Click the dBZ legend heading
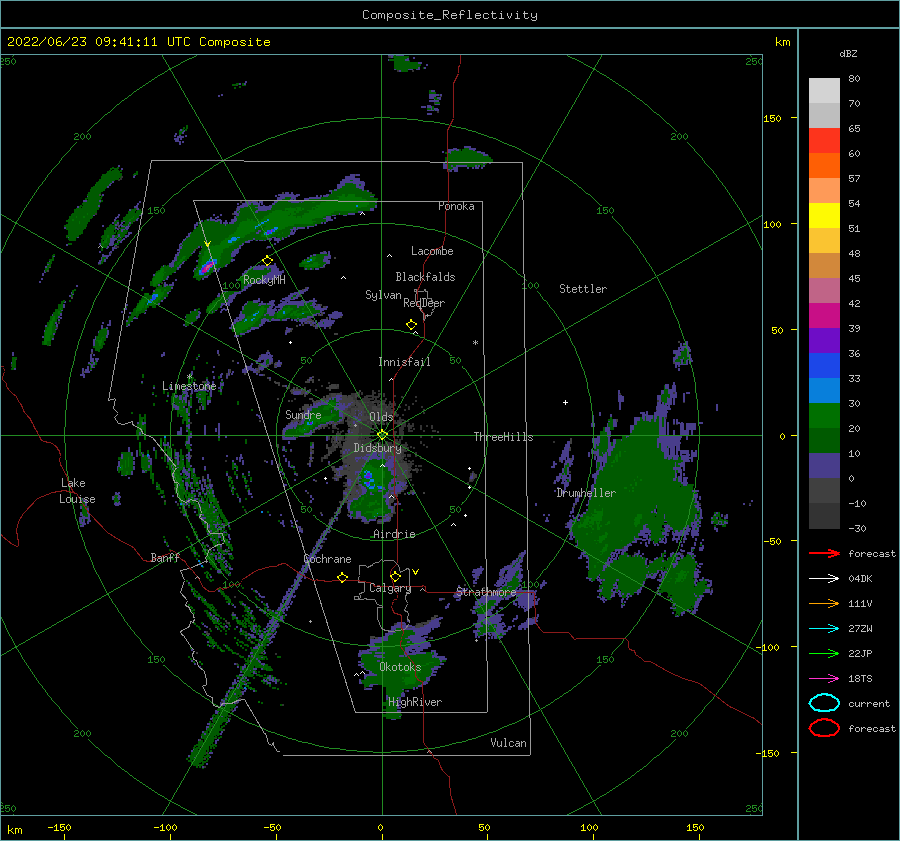 click(848, 53)
